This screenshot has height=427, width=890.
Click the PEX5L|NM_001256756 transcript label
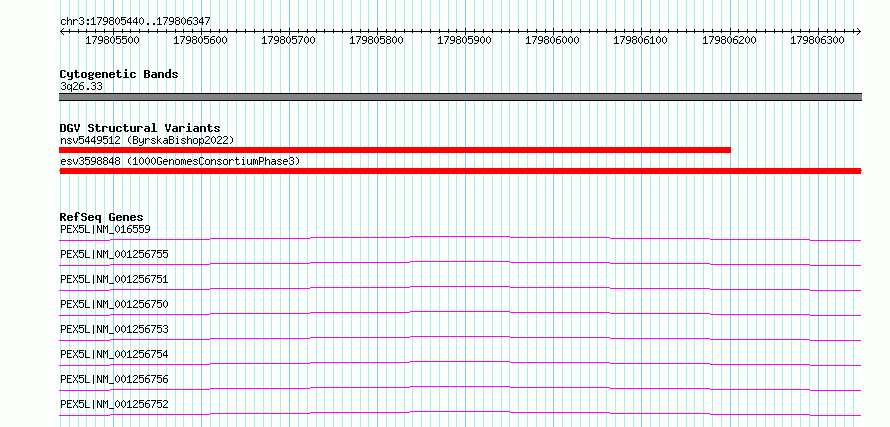point(114,379)
